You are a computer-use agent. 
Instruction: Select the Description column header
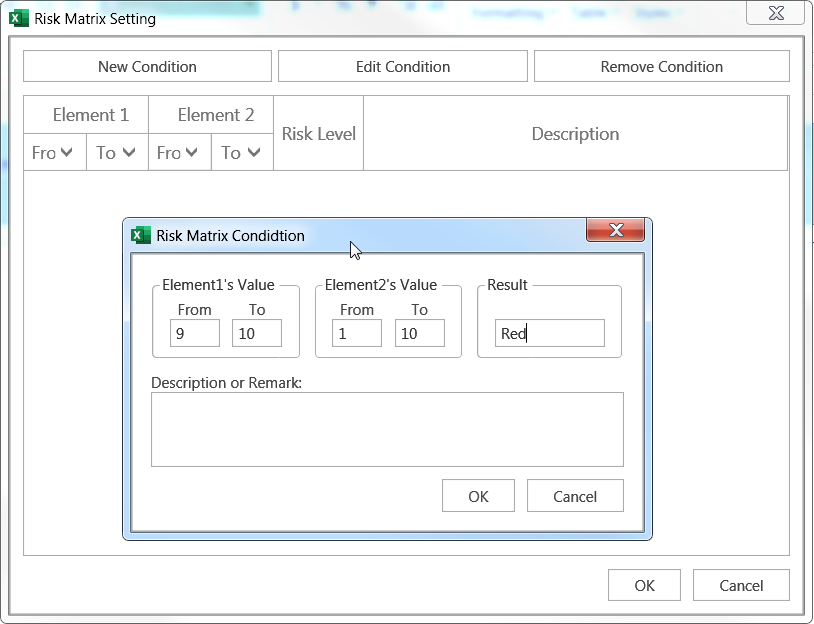[575, 134]
